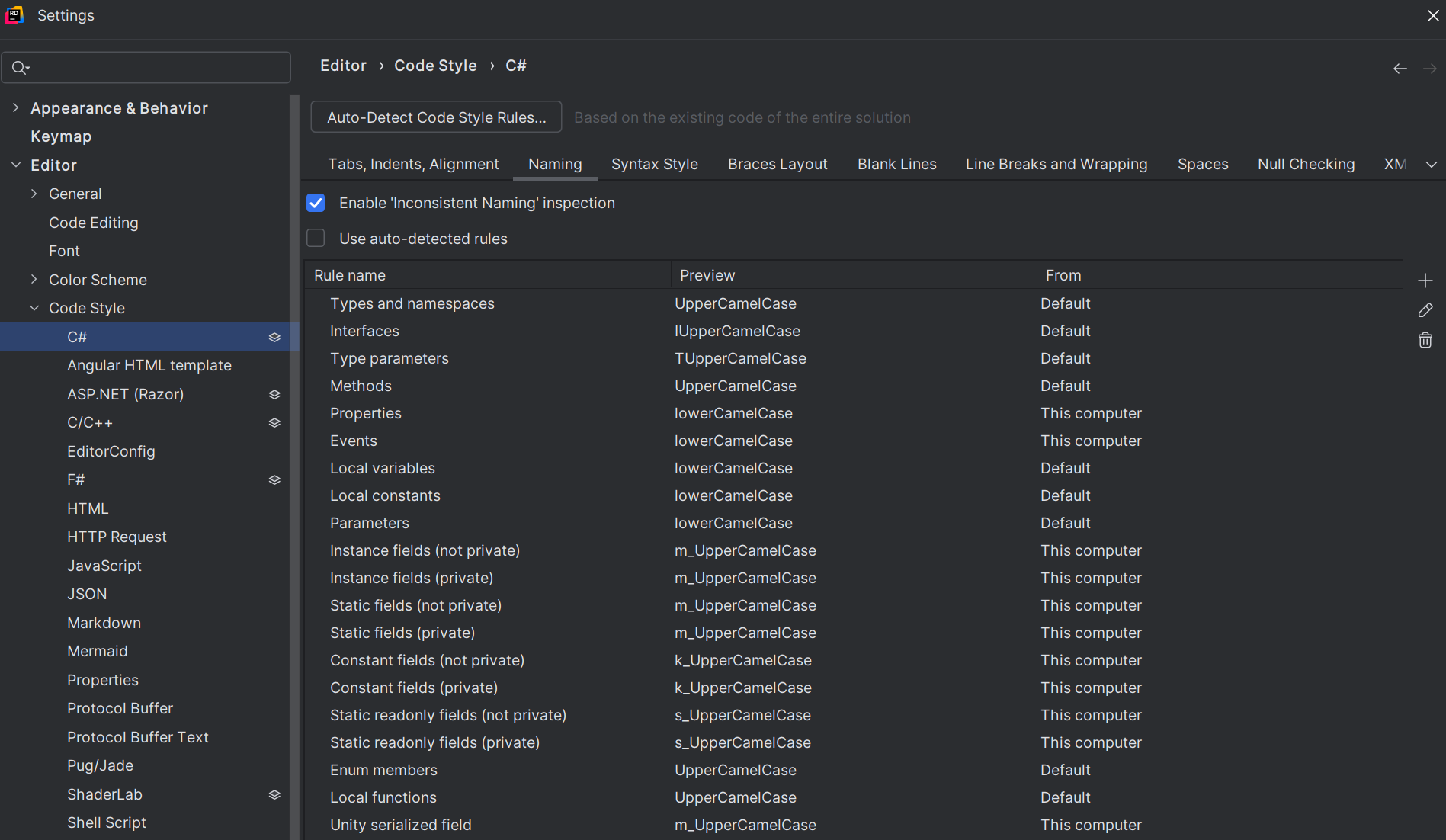The height and width of the screenshot is (840, 1446).
Task: Focus the settings search field
Action: (x=152, y=68)
